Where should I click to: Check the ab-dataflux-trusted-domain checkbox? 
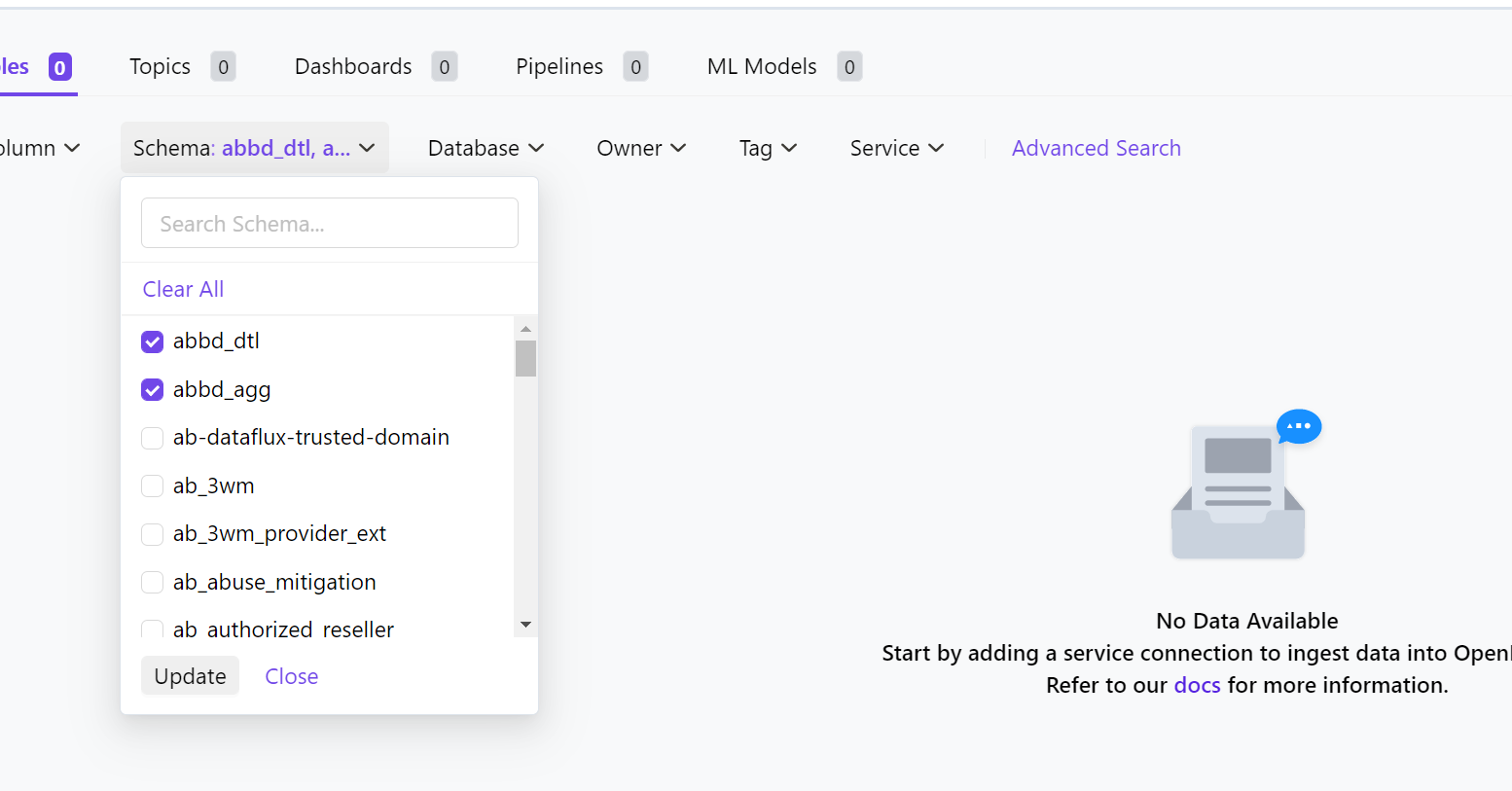click(152, 438)
